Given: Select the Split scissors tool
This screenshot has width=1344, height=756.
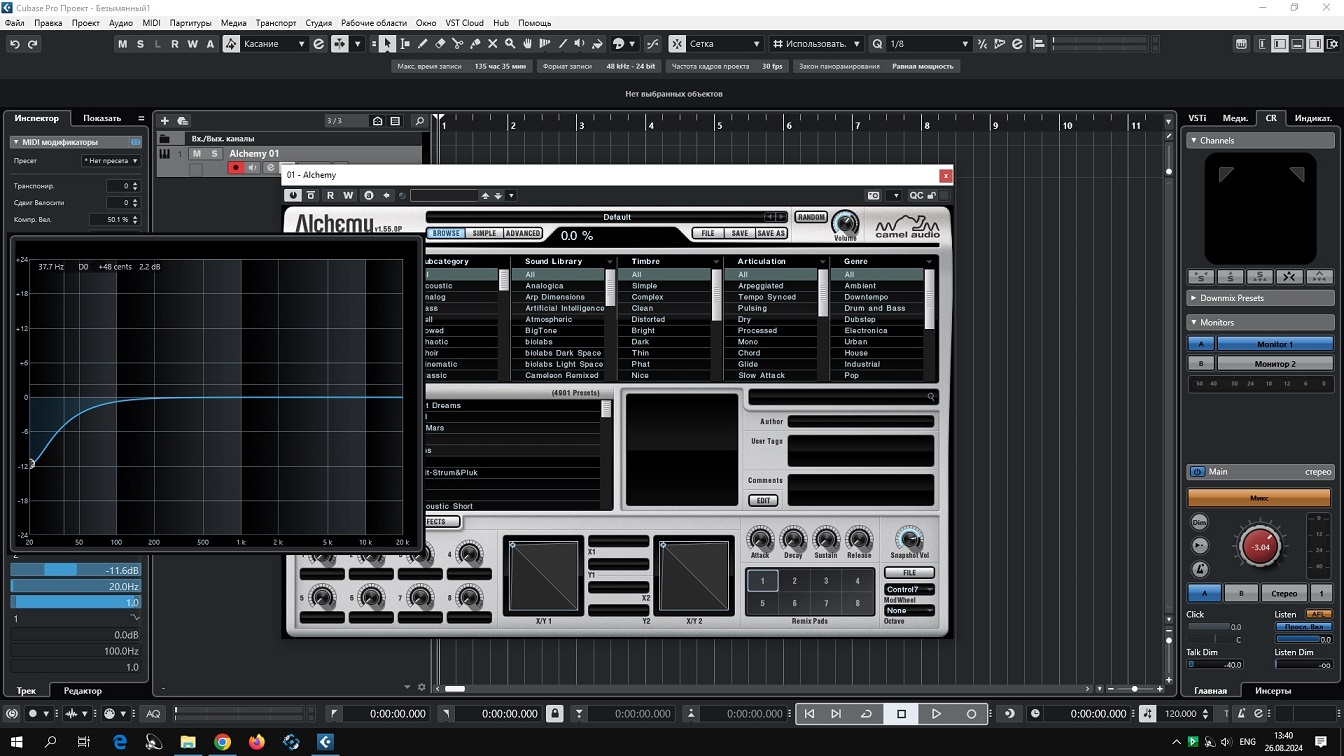Looking at the screenshot, I should tap(458, 44).
